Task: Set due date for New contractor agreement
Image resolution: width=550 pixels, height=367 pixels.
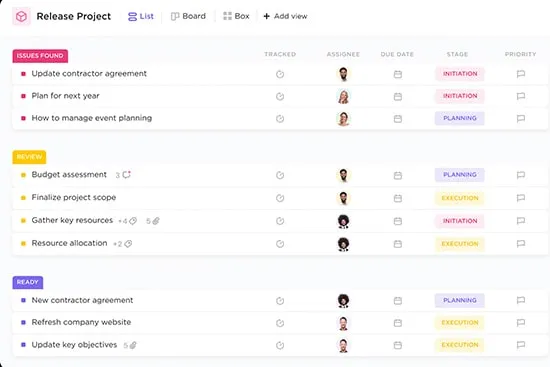Action: pos(398,301)
